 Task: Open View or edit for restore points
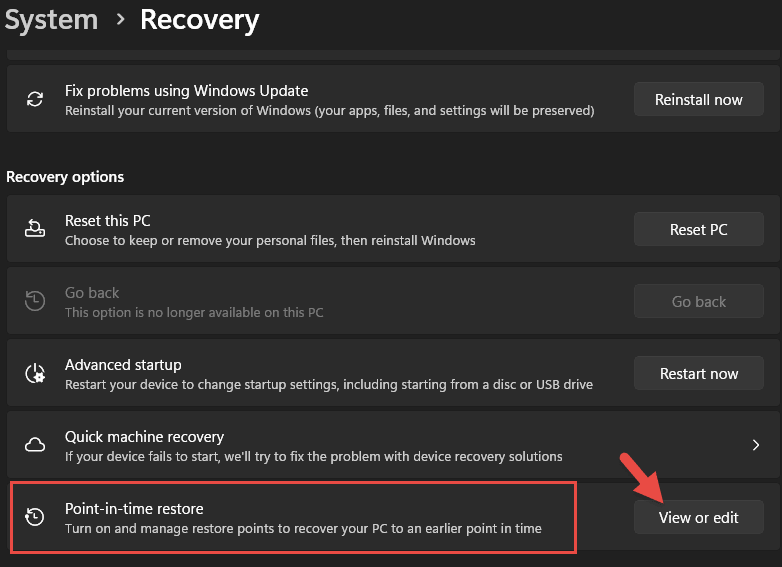(699, 518)
